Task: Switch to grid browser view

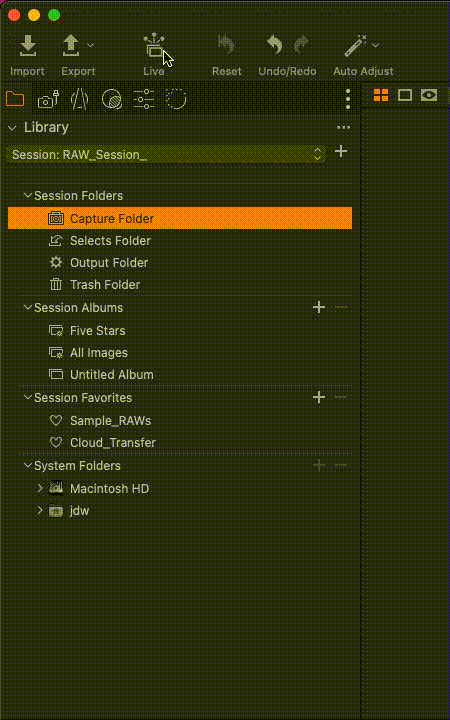Action: 381,95
